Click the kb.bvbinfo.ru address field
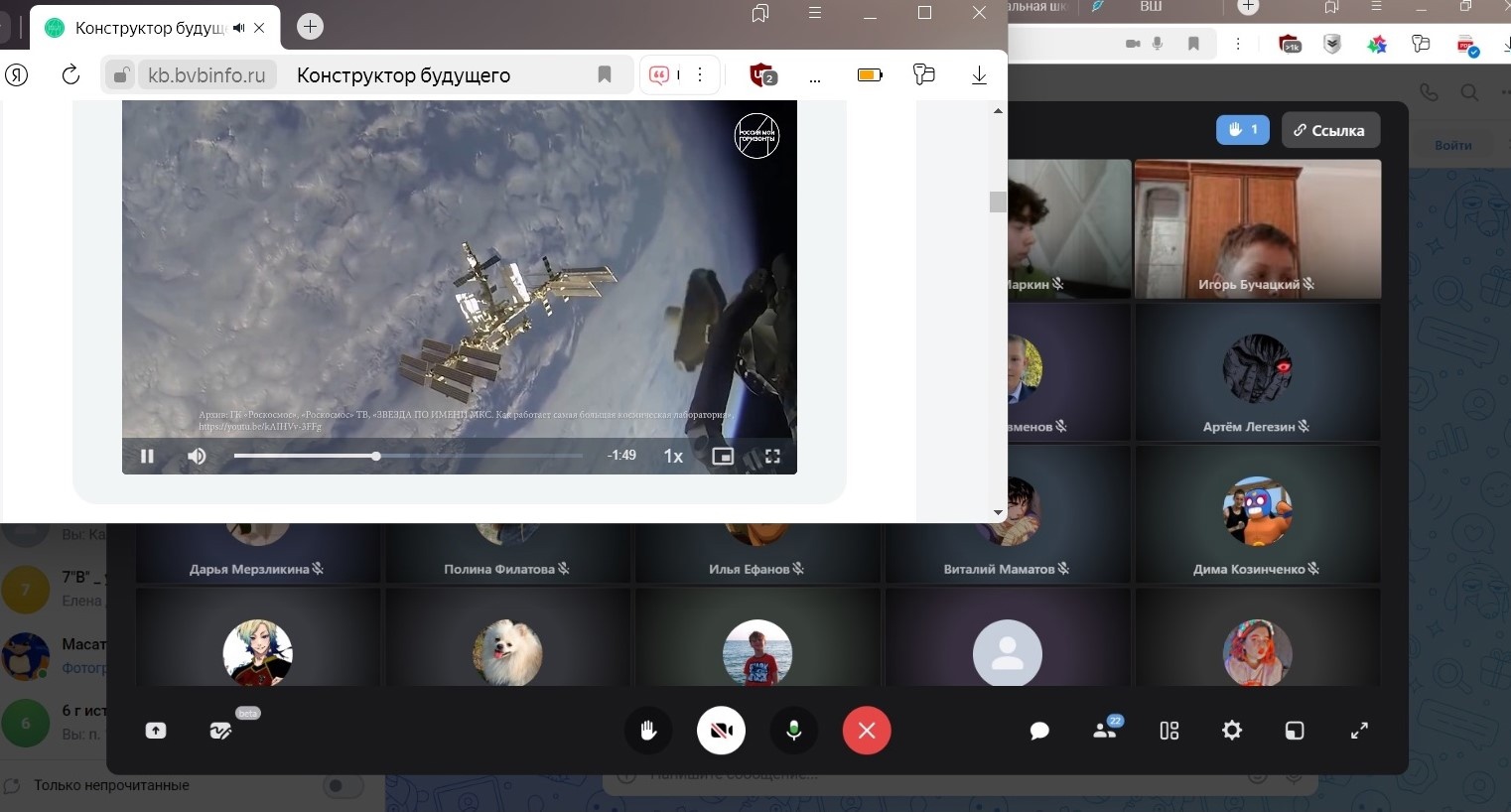Viewport: 1511px width, 812px height. [207, 74]
